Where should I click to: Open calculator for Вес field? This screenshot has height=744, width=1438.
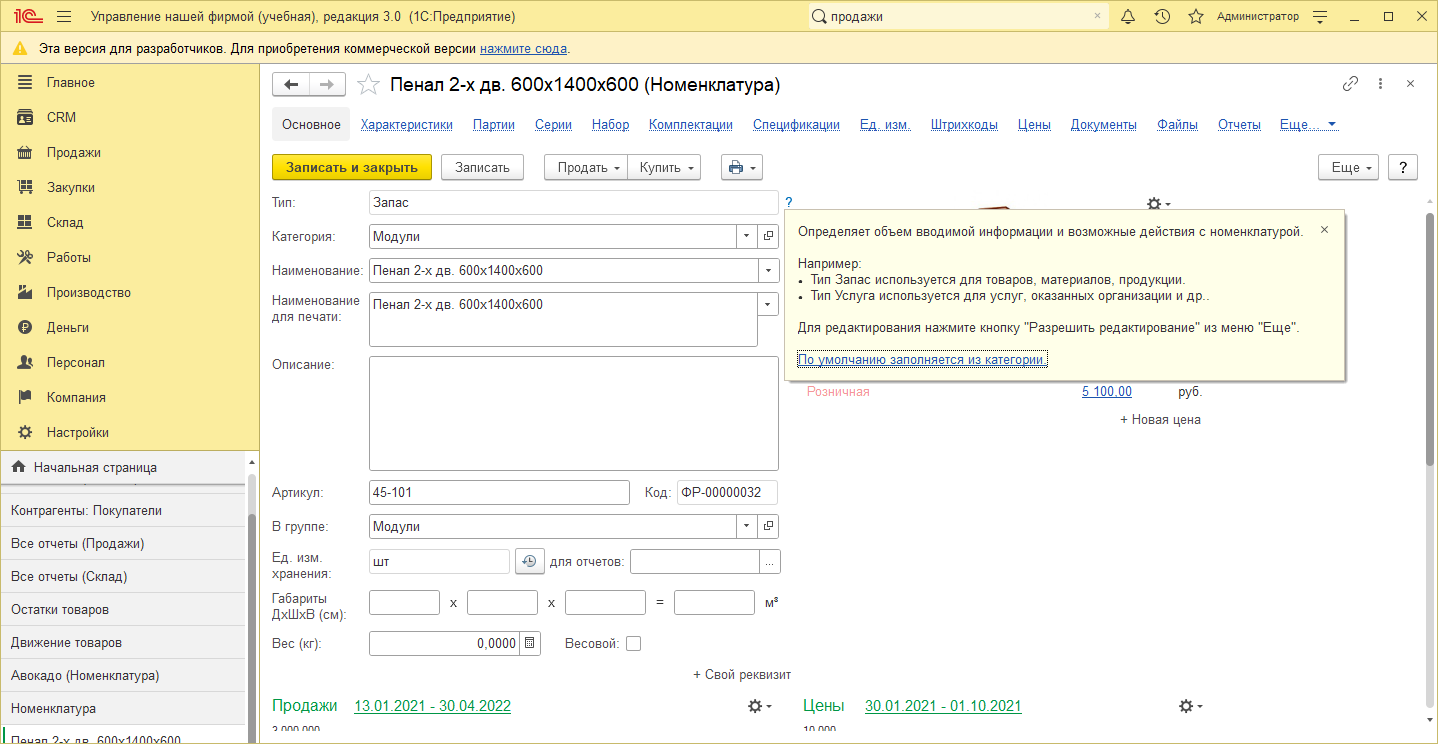point(530,643)
